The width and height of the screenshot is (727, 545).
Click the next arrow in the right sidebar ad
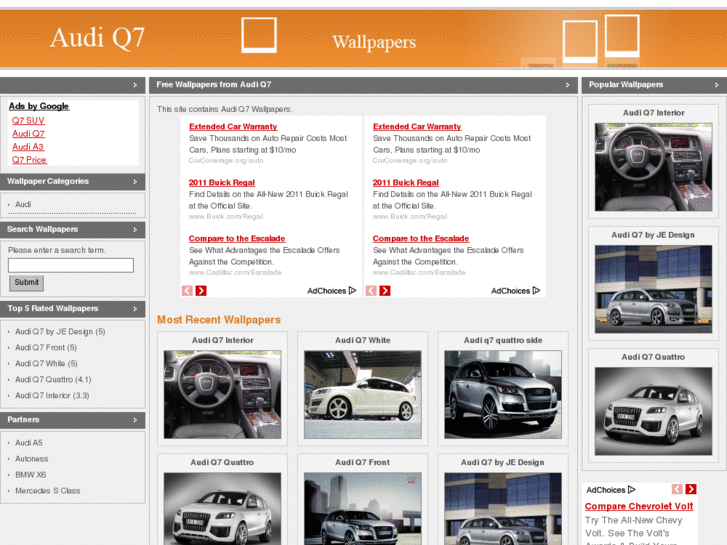691,489
